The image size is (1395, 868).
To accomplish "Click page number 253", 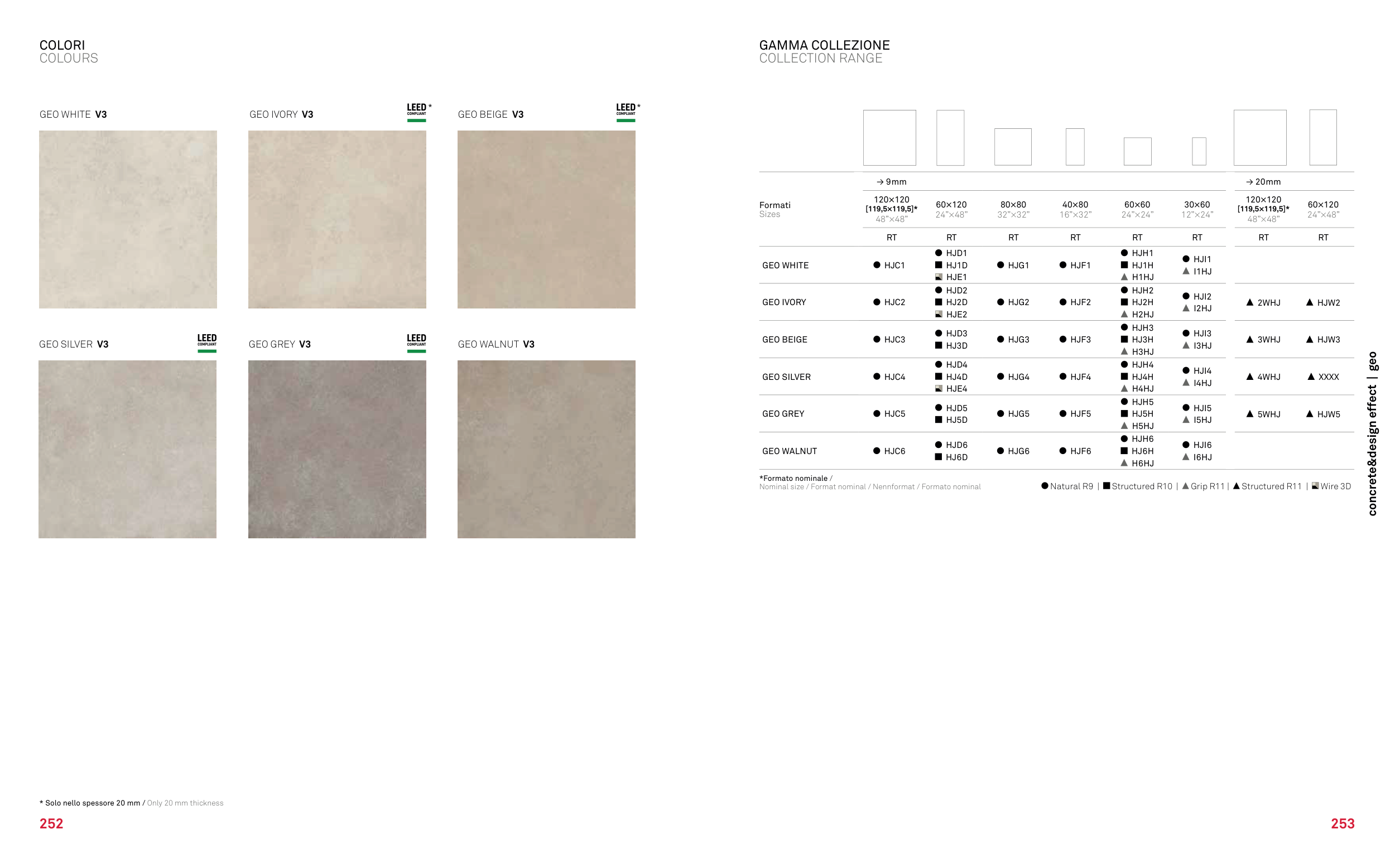I will pyautogui.click(x=1342, y=824).
